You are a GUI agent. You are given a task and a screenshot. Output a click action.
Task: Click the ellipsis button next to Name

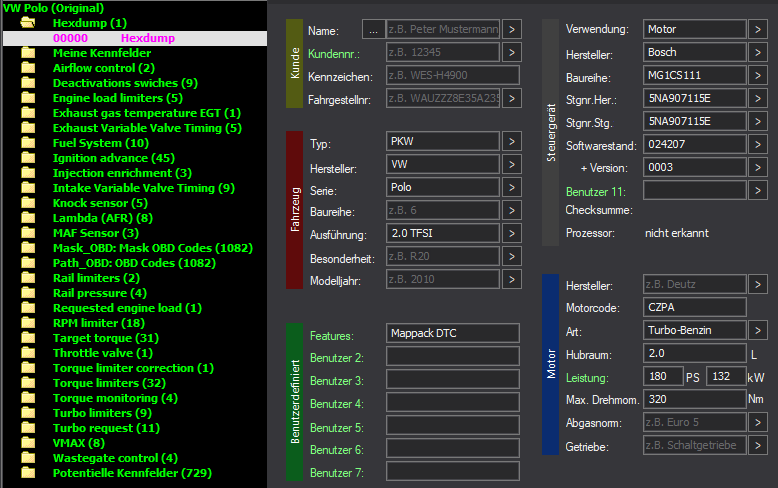tap(373, 30)
